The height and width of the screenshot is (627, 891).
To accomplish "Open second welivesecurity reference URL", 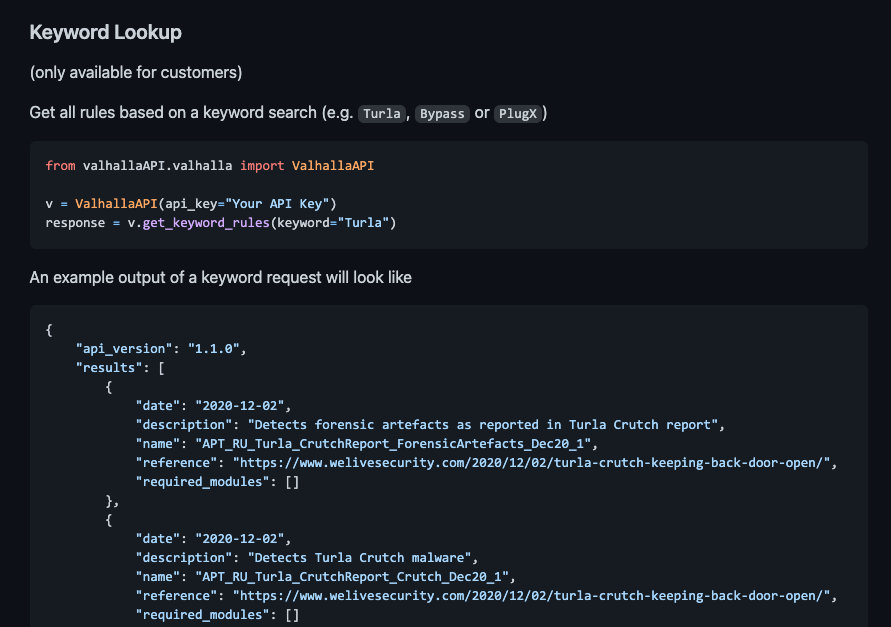I will click(533, 595).
